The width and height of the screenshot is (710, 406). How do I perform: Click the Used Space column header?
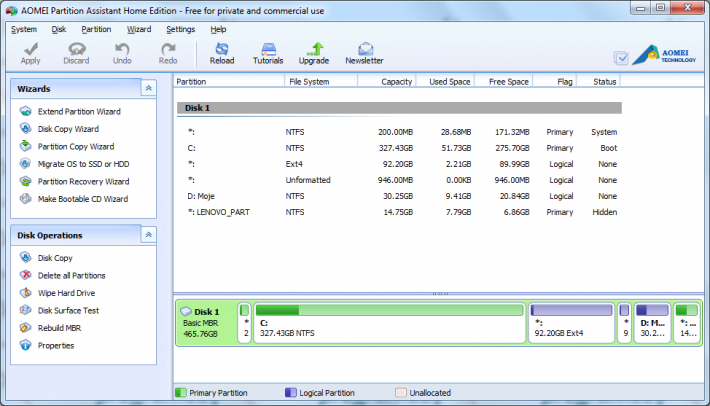[x=445, y=81]
